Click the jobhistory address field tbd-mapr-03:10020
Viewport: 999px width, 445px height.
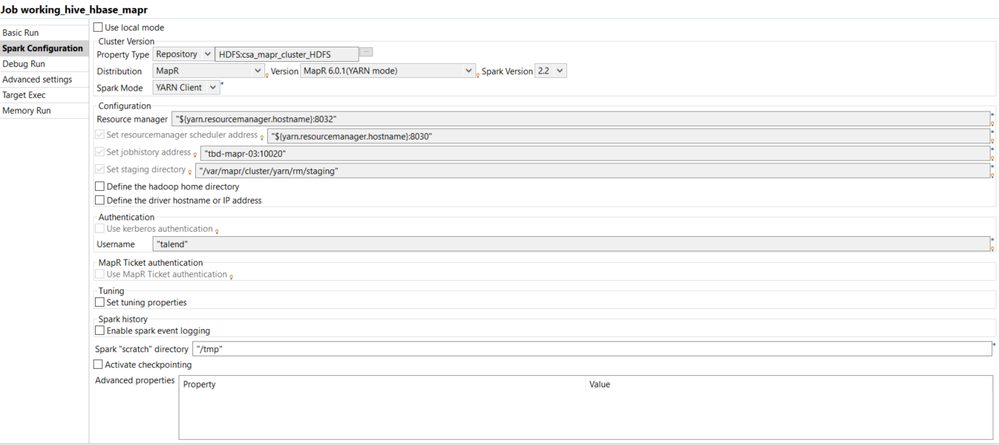(x=595, y=153)
